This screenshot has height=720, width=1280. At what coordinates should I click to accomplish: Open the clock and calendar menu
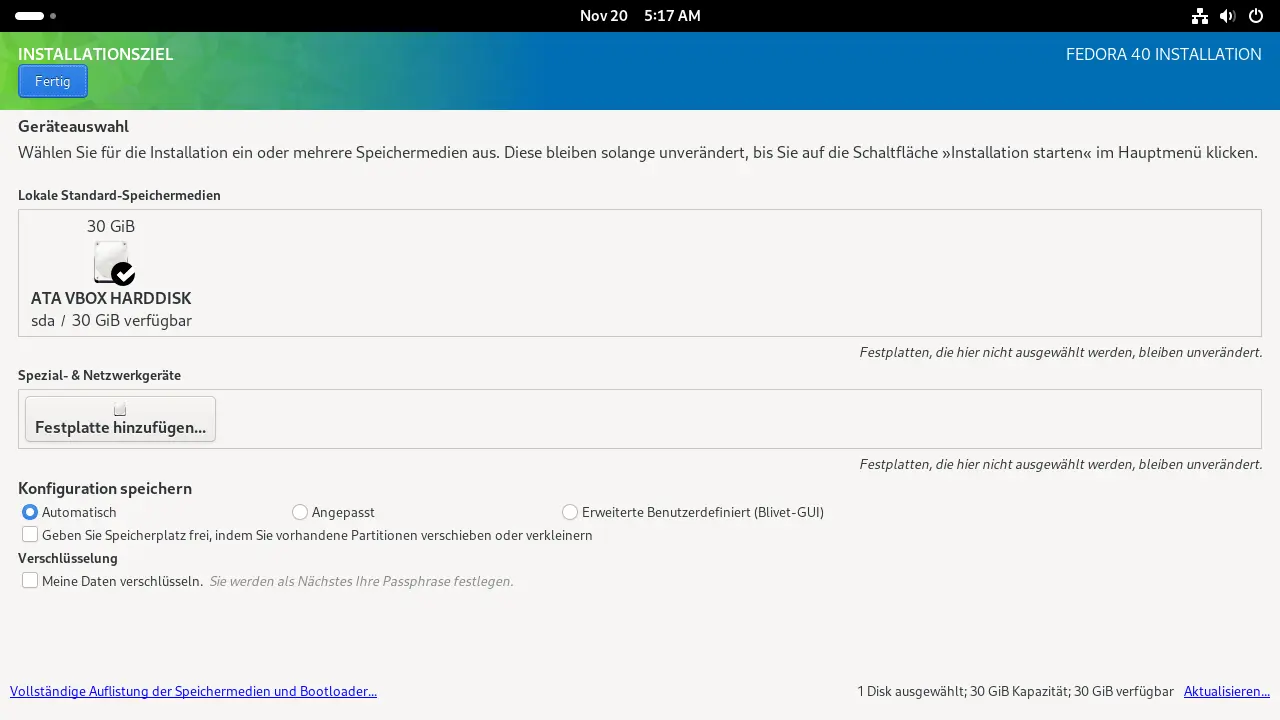point(640,16)
